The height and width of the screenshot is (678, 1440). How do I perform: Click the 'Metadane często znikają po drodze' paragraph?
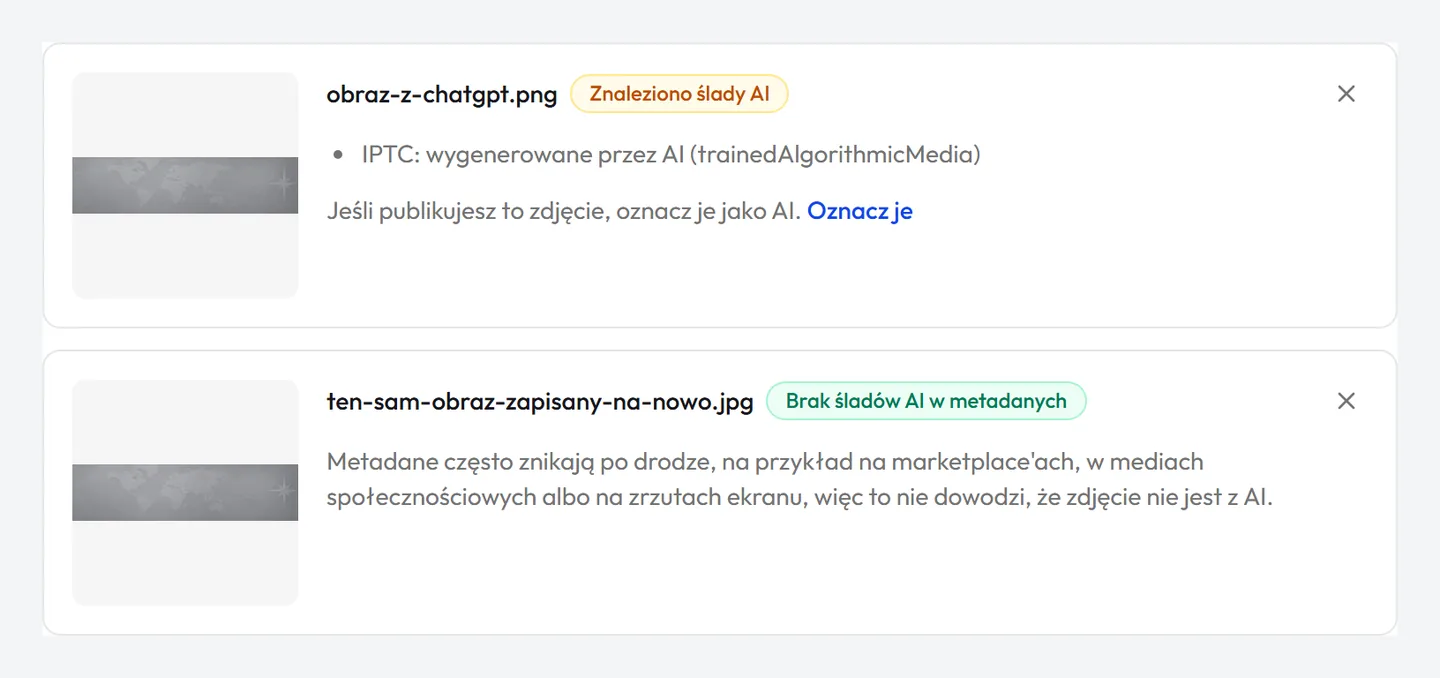(x=800, y=479)
